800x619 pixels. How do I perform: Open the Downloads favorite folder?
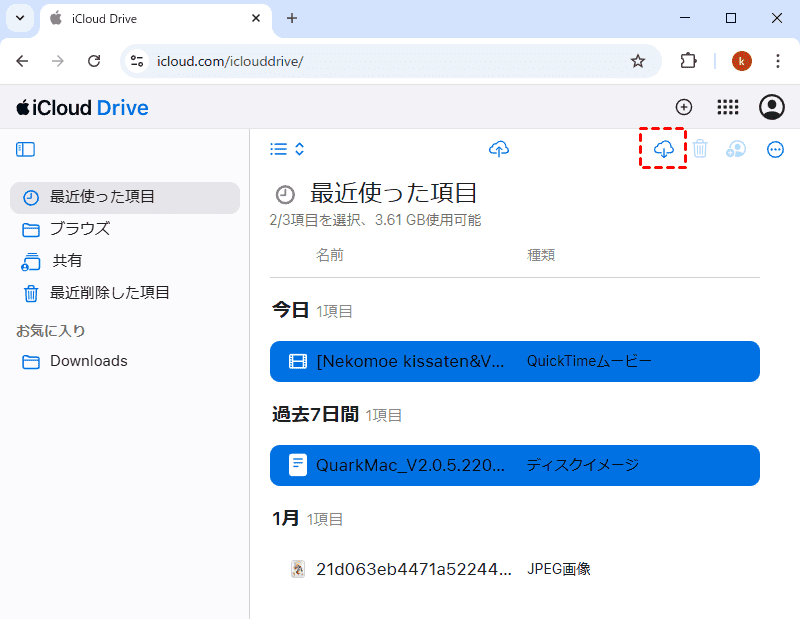tap(88, 361)
